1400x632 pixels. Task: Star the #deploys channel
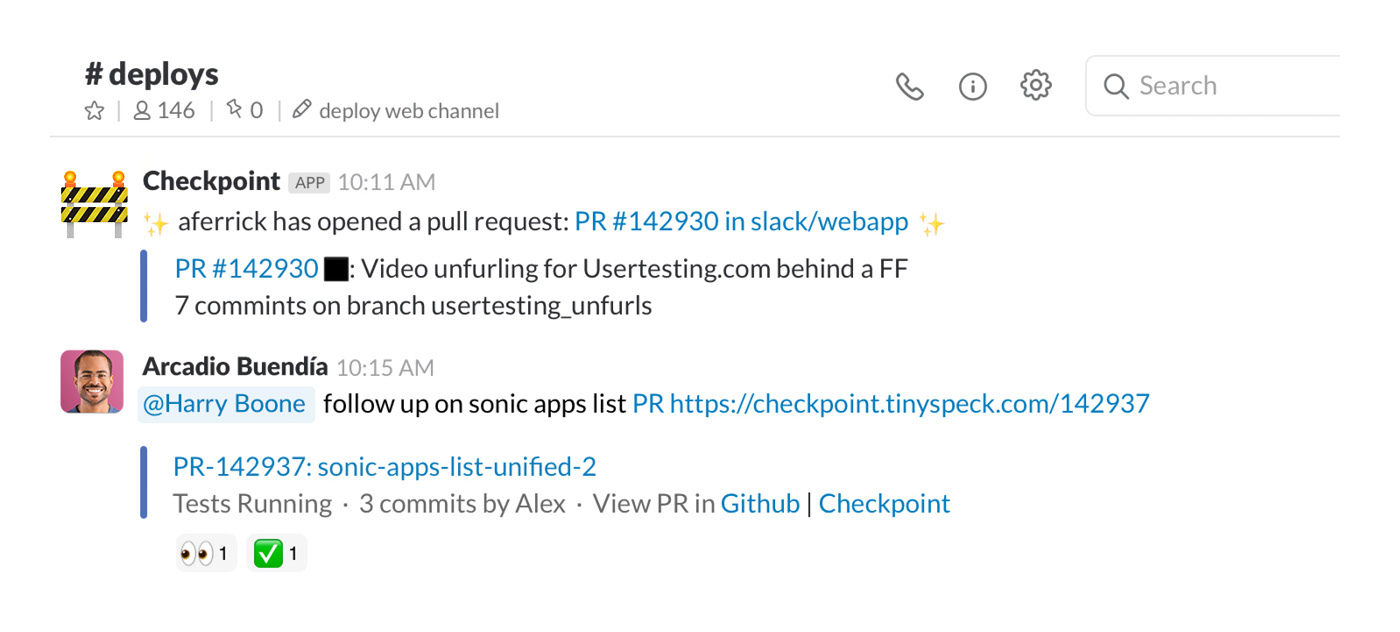94,111
